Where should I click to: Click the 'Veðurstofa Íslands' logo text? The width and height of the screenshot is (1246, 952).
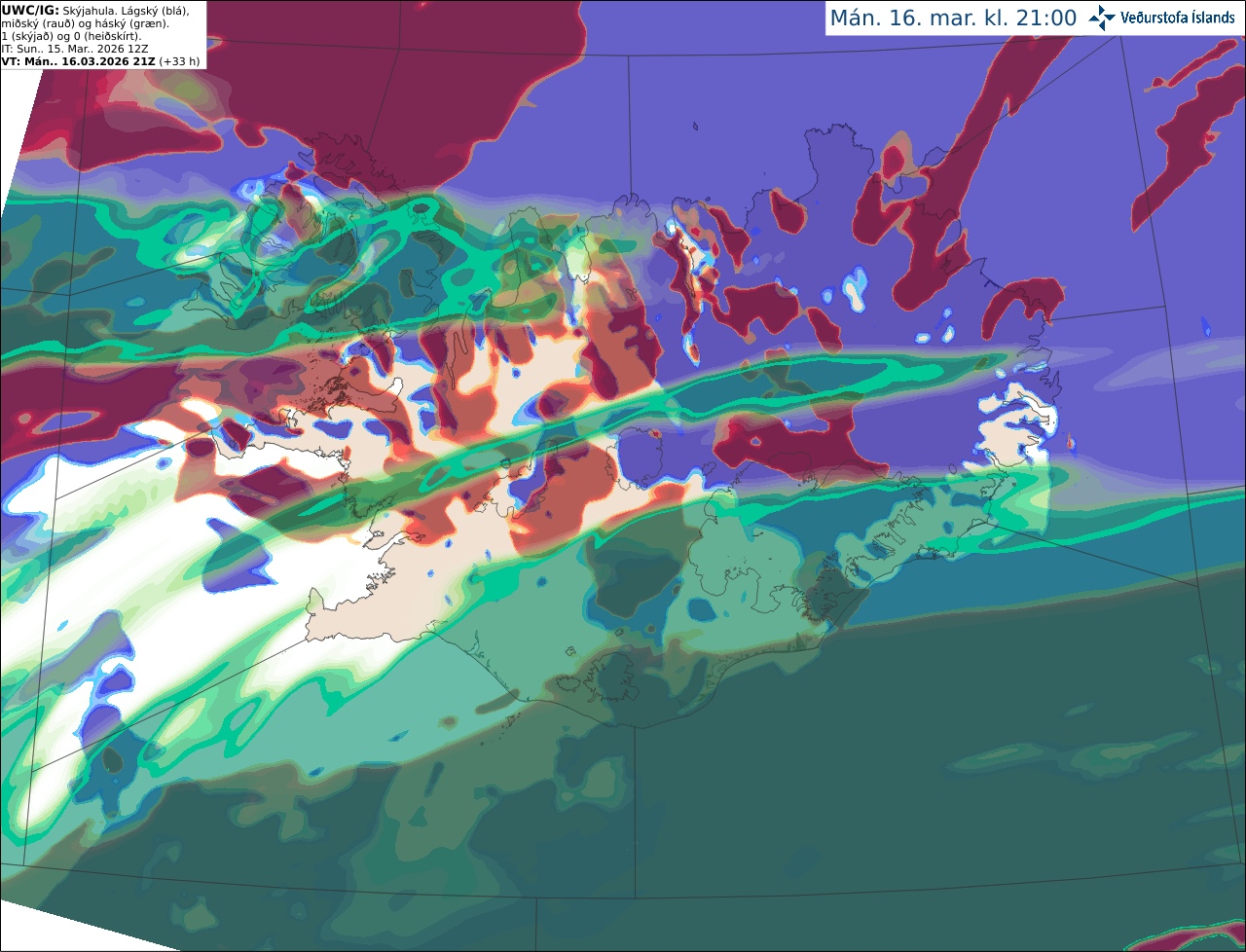coord(1177,18)
